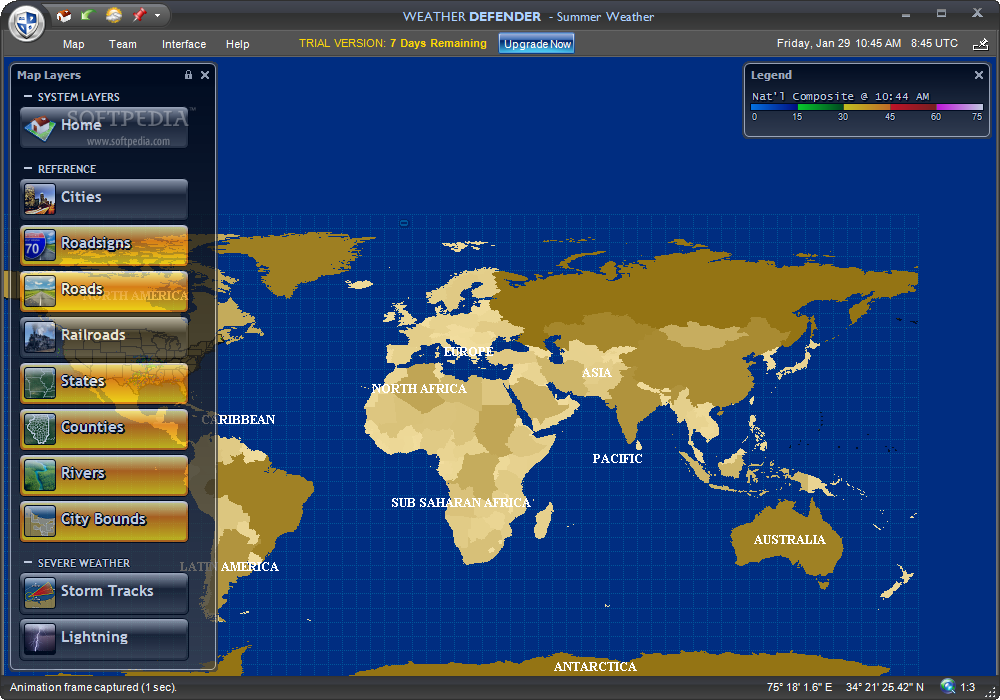Toggle the Home layer
The image size is (1000, 700).
coord(104,127)
